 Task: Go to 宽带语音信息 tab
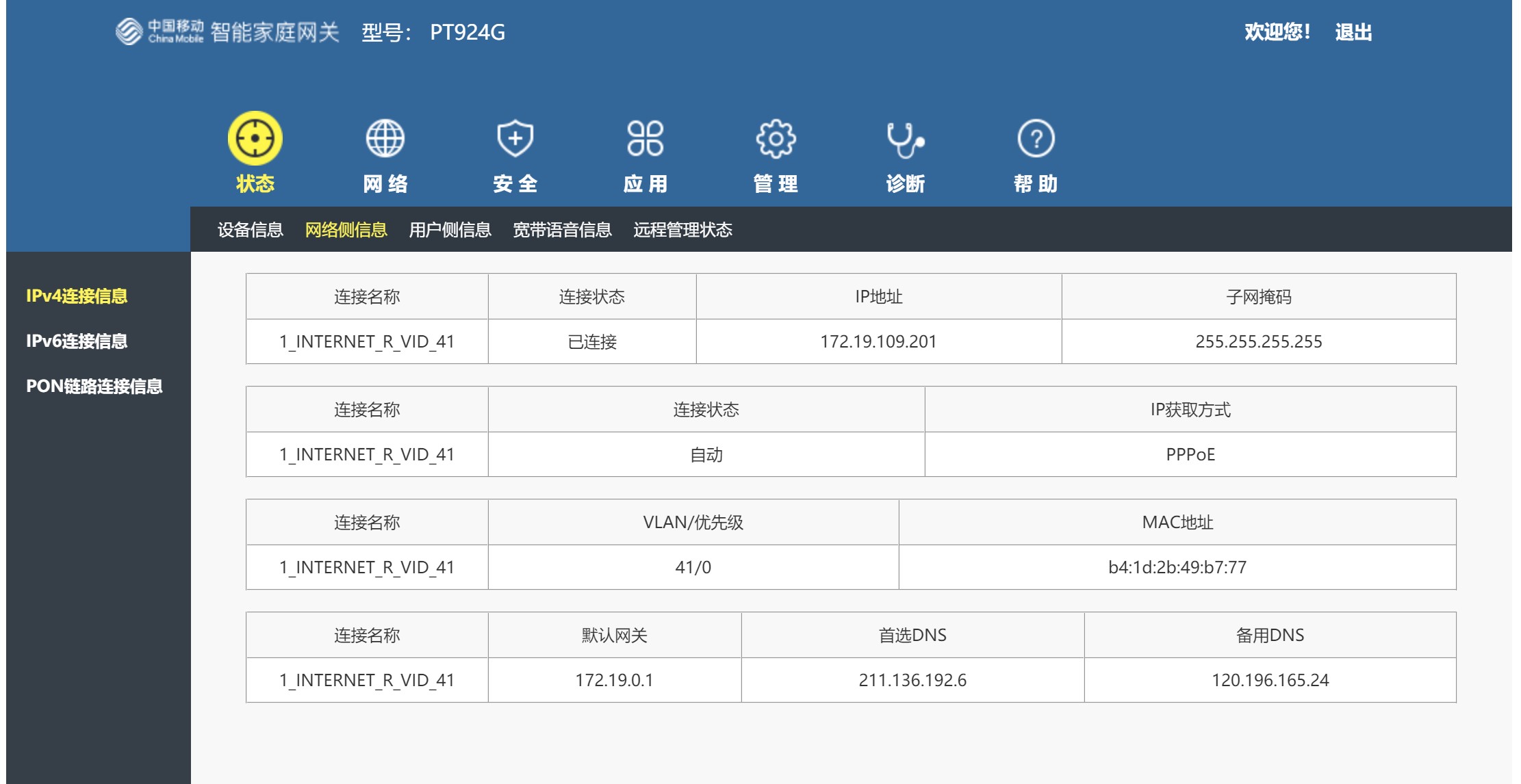click(x=562, y=230)
